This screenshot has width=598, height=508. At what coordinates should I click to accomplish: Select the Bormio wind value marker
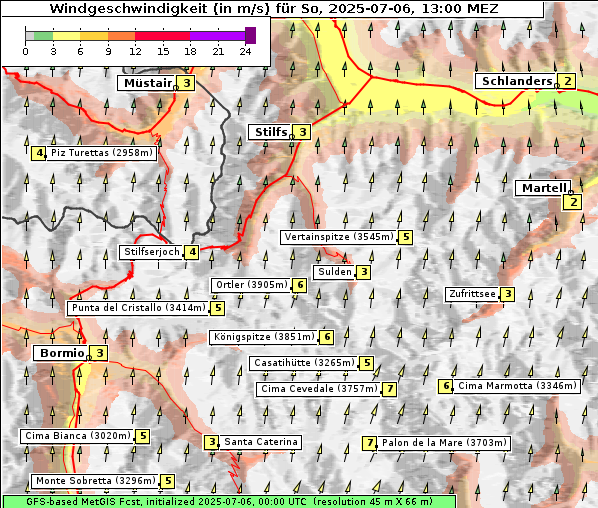(100, 353)
